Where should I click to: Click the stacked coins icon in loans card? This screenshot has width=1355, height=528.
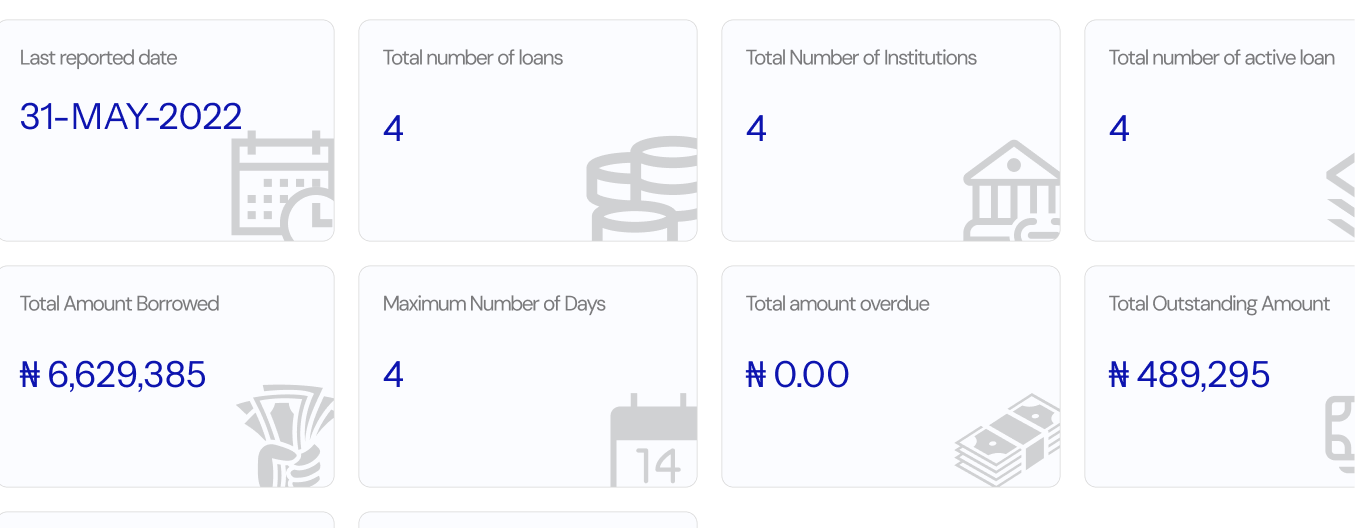(642, 188)
